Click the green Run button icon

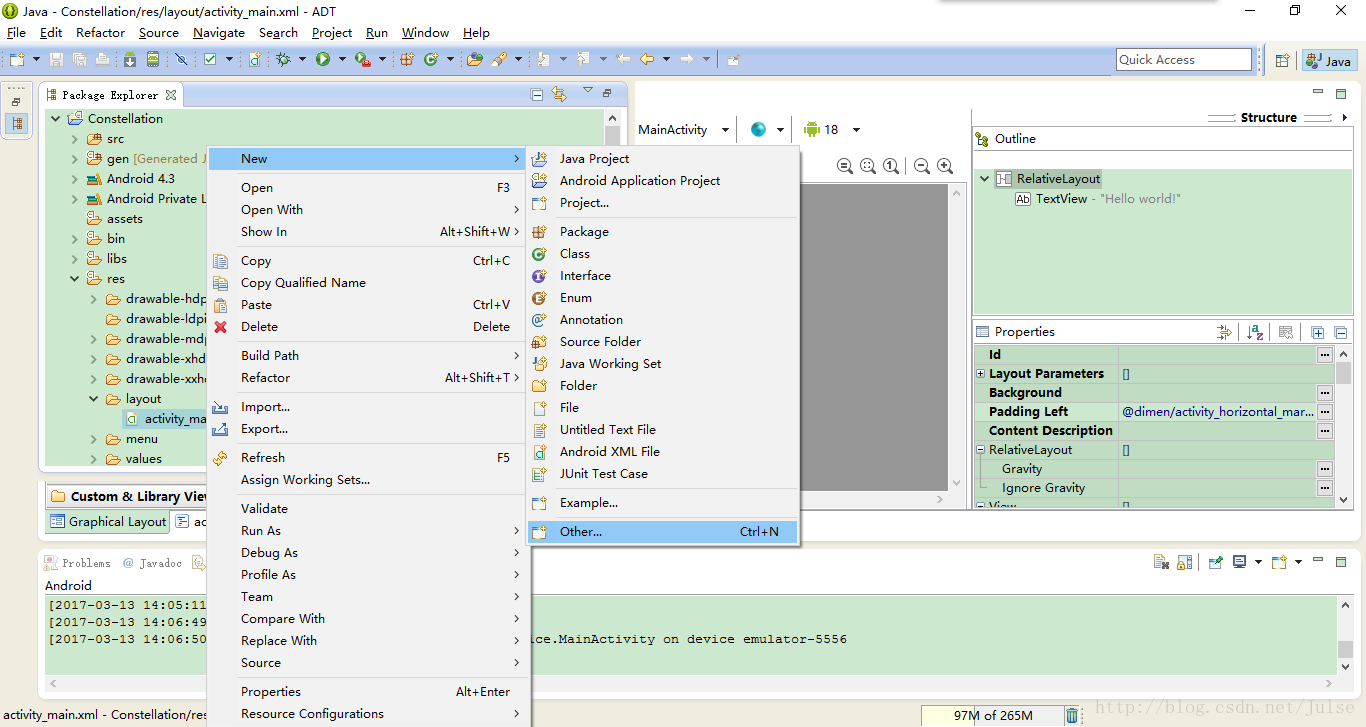pyautogui.click(x=323, y=60)
